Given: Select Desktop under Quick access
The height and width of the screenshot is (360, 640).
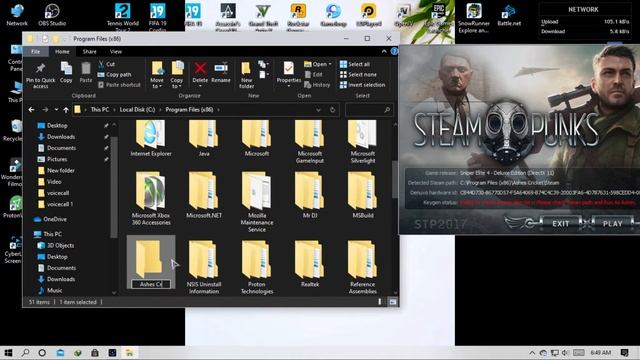Looking at the screenshot, I should pos(57,125).
